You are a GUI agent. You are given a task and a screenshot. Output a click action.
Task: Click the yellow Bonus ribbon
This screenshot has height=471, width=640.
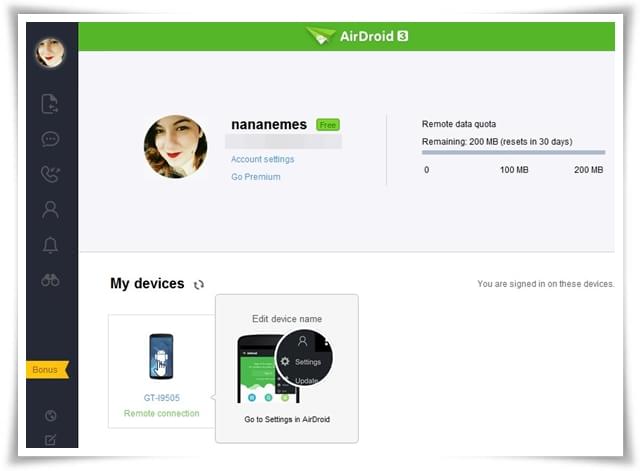47,369
